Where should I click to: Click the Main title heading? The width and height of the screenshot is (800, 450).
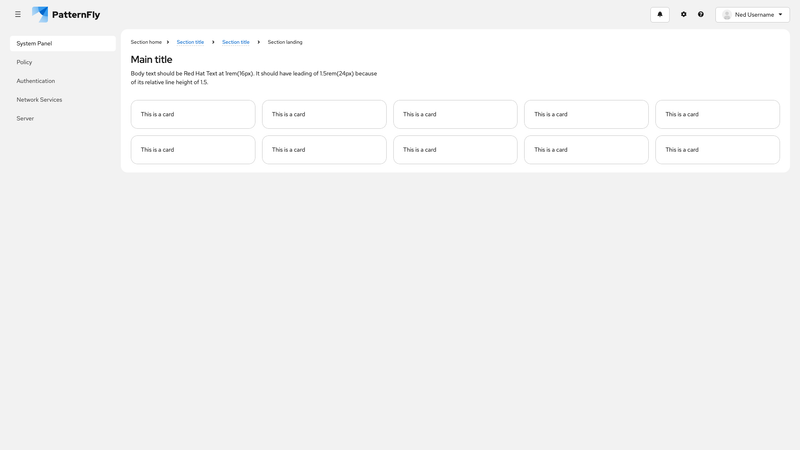152,60
